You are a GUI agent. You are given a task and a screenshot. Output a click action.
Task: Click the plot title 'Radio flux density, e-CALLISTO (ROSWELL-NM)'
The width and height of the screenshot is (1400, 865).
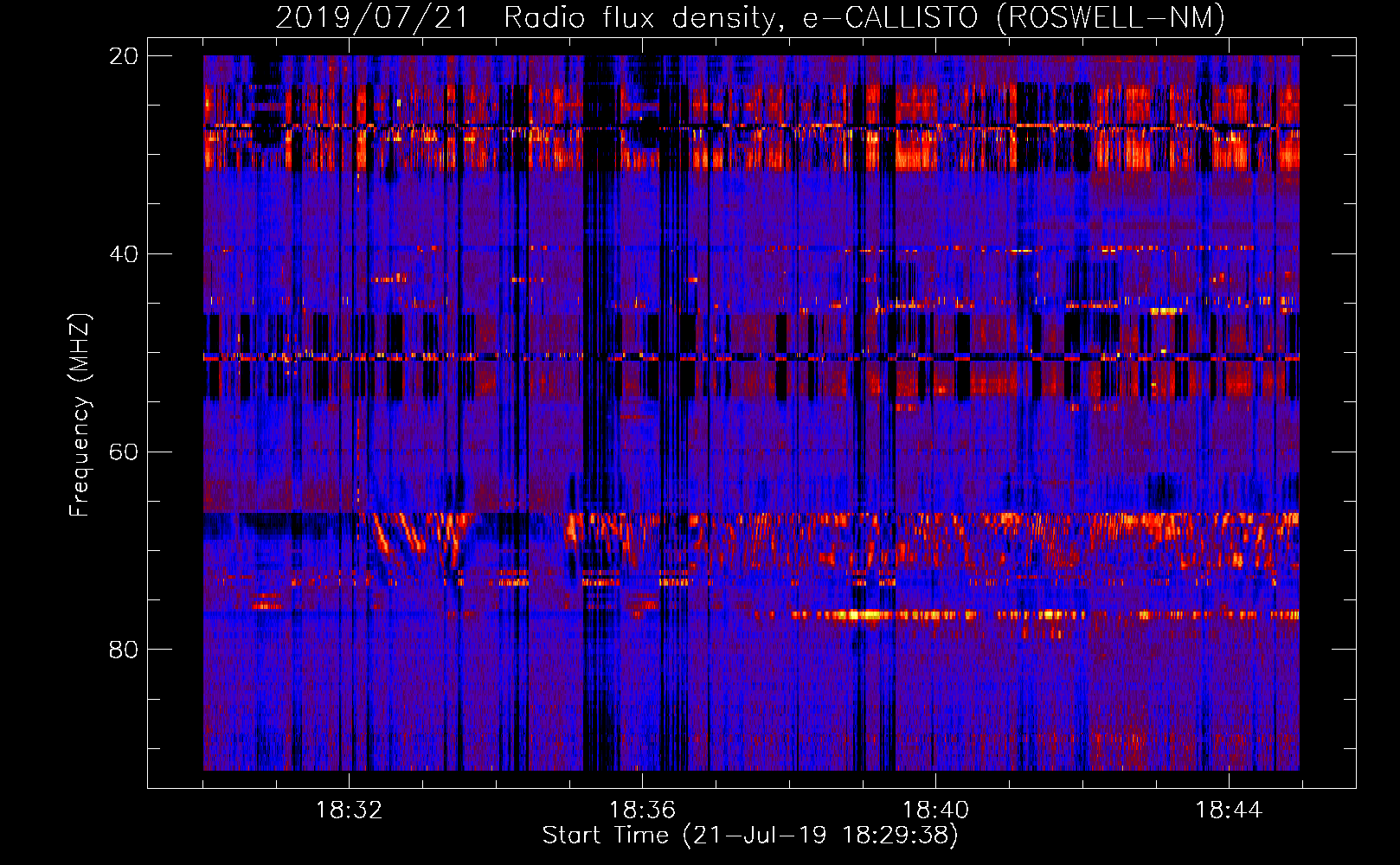[x=864, y=18]
